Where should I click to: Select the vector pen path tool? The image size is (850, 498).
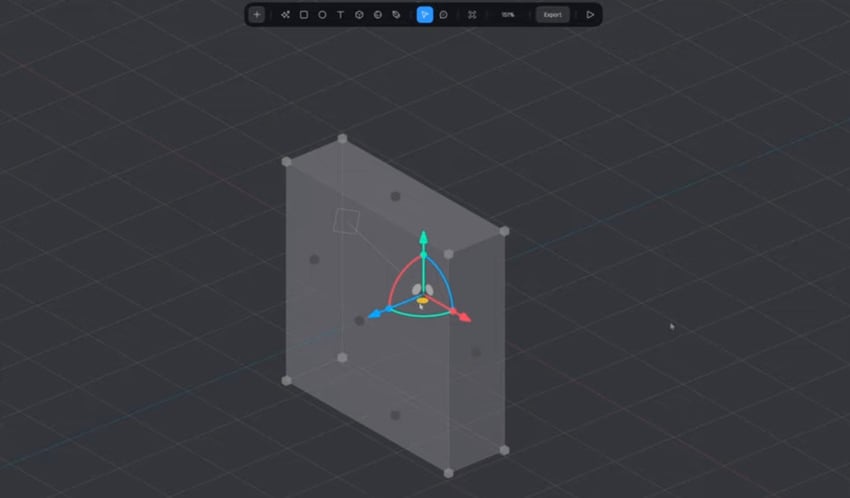pos(285,15)
